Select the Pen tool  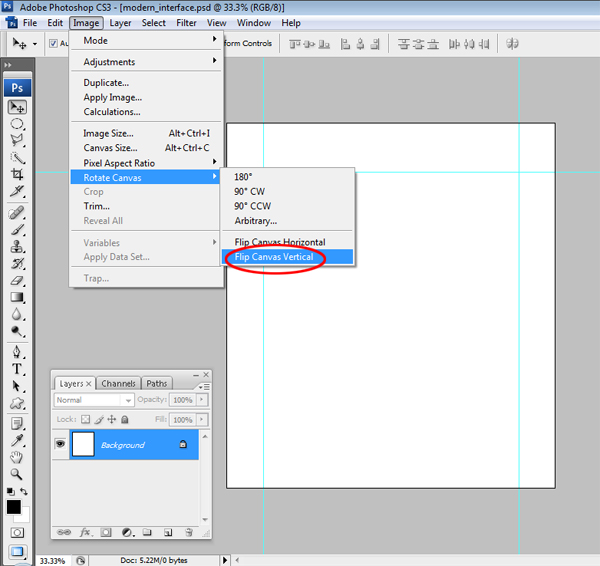[17, 352]
